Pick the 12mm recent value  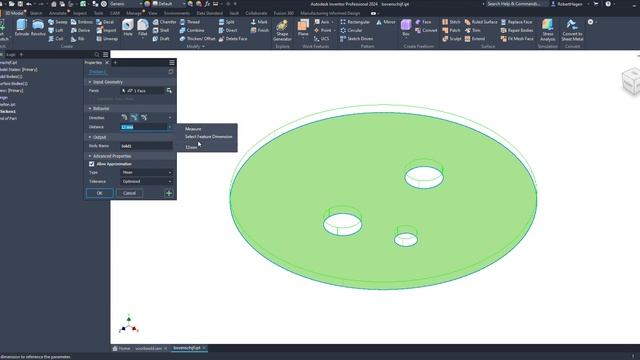coord(191,147)
